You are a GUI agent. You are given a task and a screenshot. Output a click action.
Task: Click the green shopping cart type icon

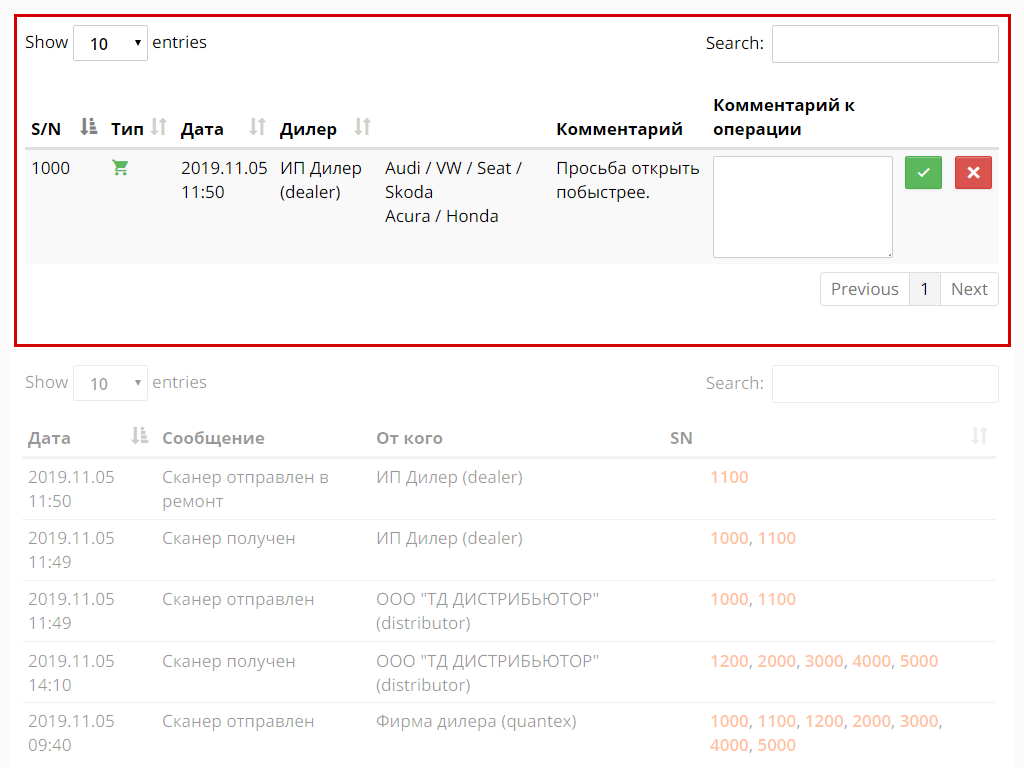point(120,168)
